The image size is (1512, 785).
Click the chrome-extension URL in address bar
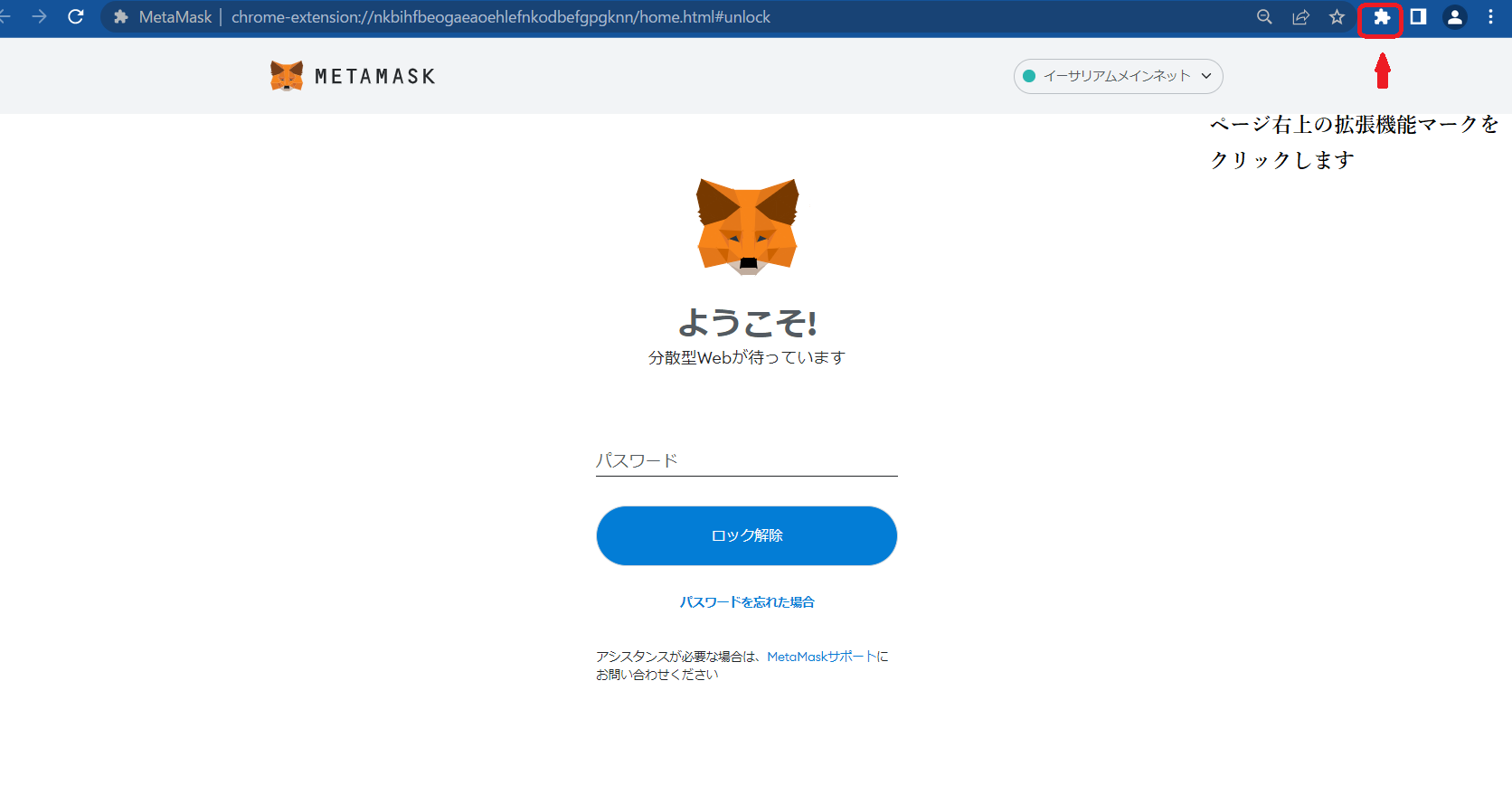pos(501,17)
